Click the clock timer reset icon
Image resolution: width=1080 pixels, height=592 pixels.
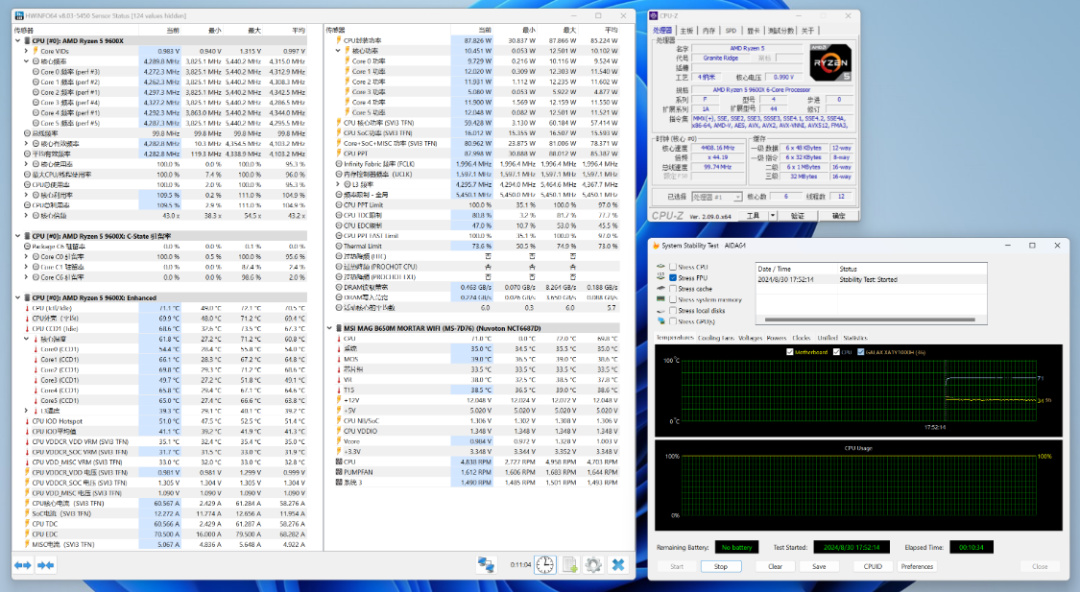click(545, 565)
